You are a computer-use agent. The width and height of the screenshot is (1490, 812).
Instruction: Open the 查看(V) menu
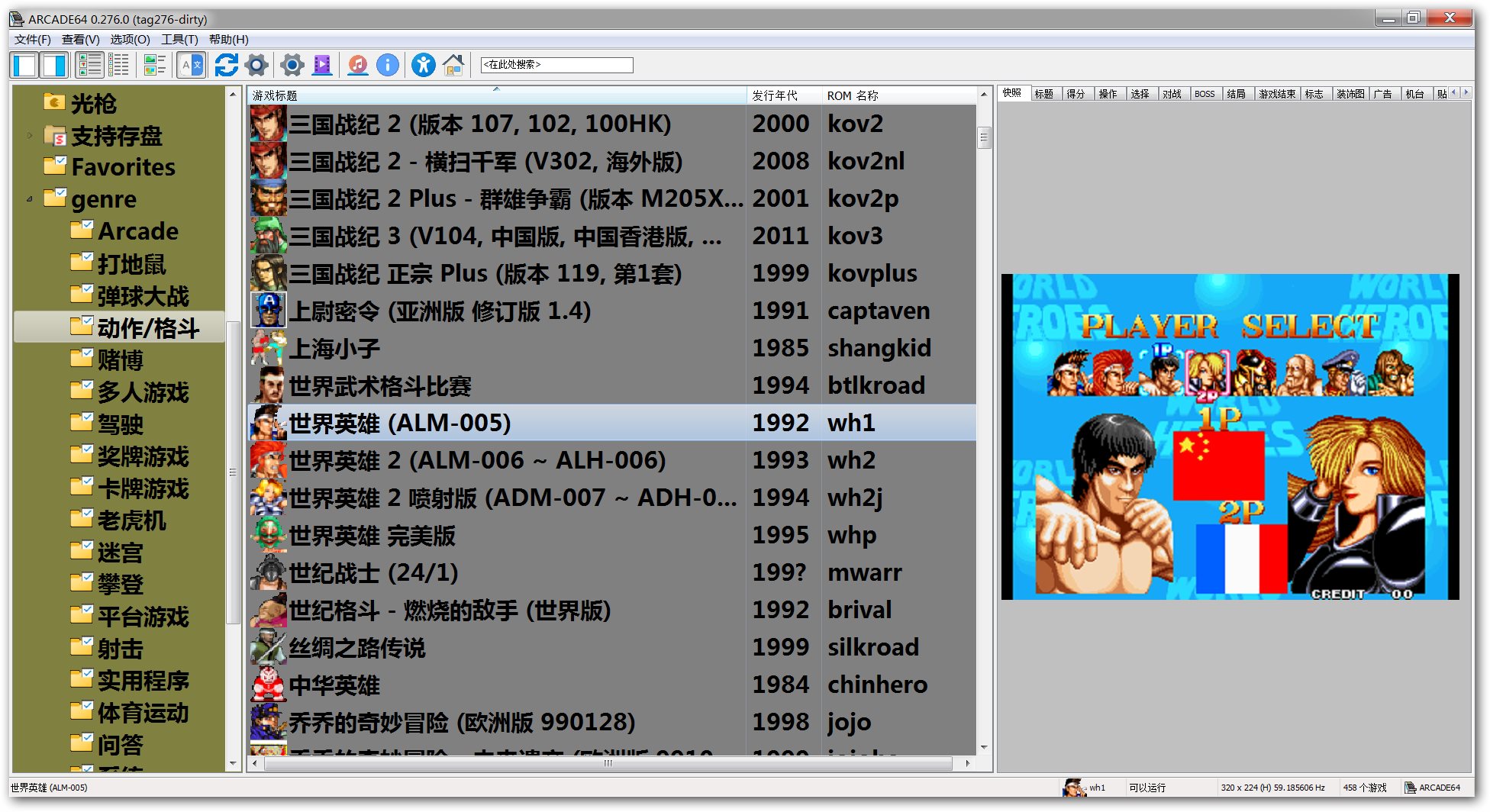click(x=81, y=39)
